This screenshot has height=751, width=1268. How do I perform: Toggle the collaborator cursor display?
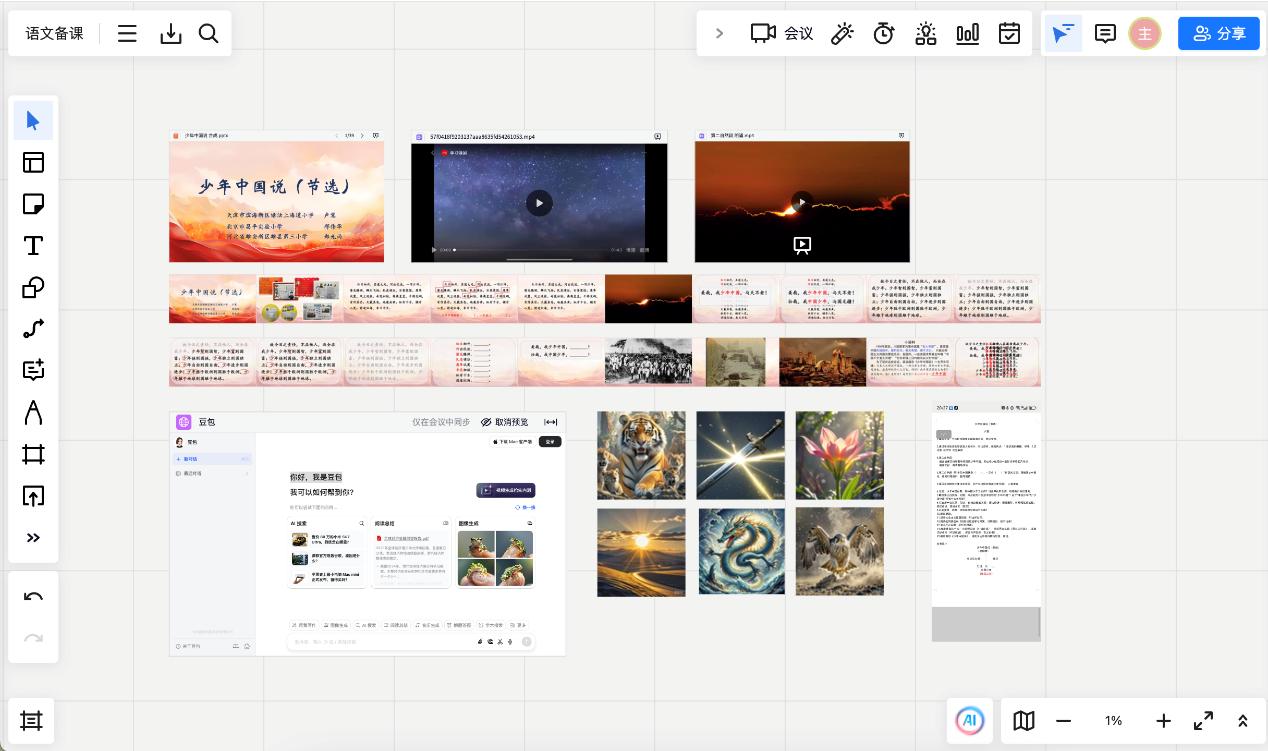[1063, 33]
